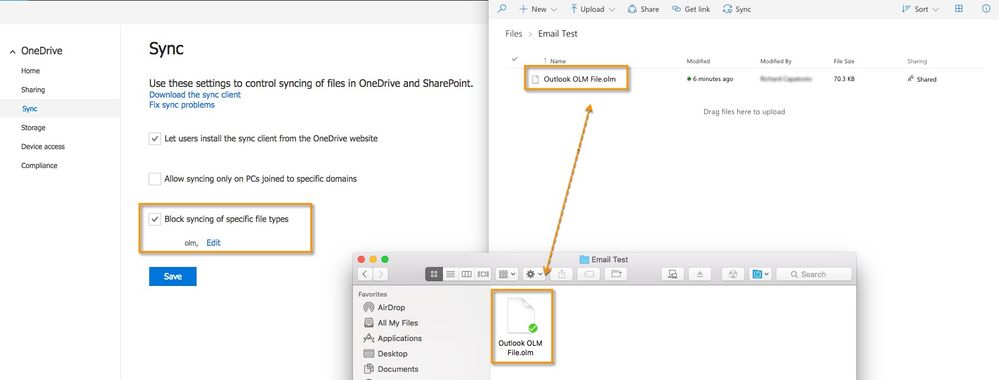Open the Finder gear action menu
The width and height of the screenshot is (999, 380).
click(534, 274)
